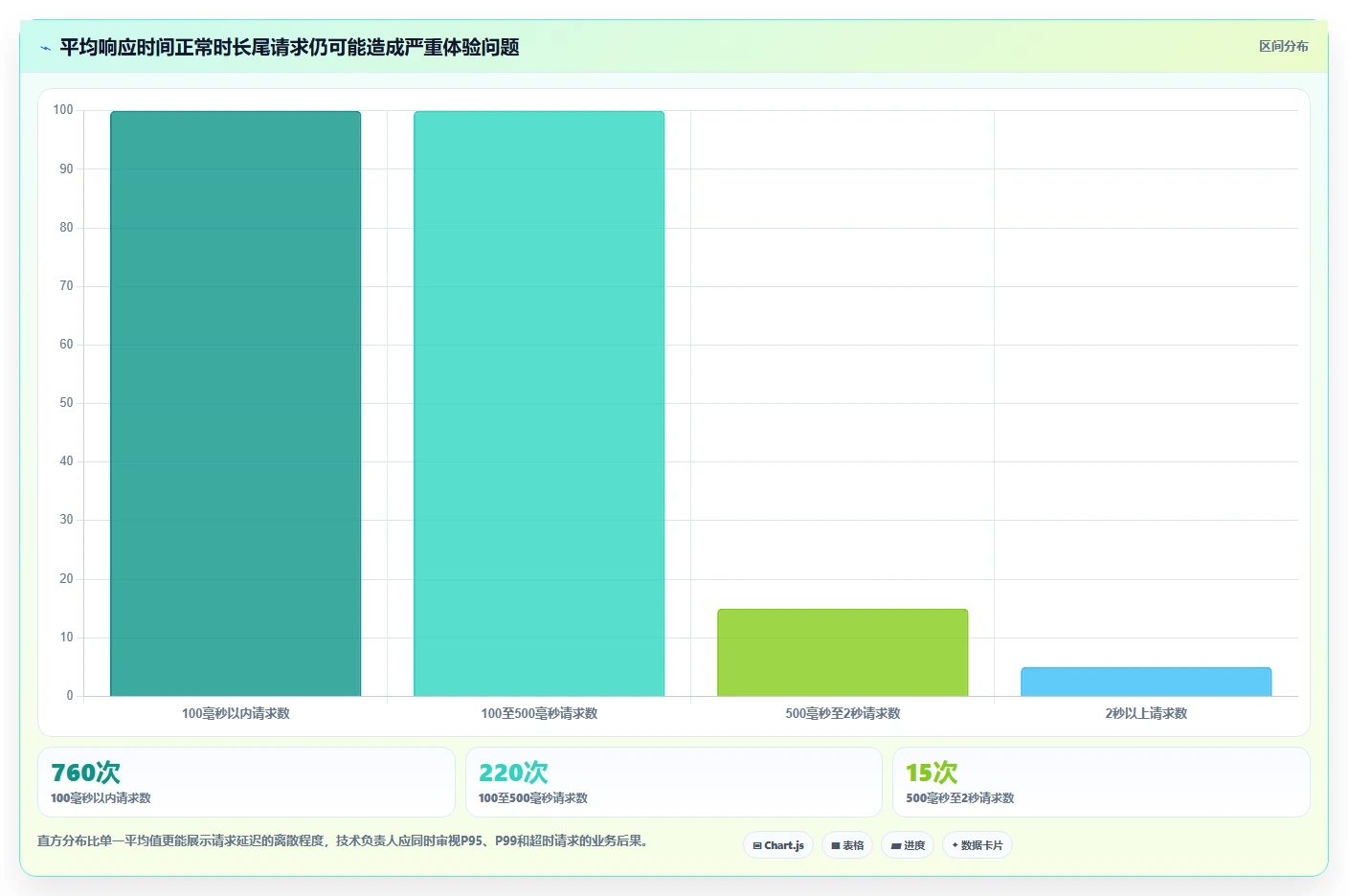
Task: Click the x-axis label 500毫秒至2秒请求数
Action: coord(842,713)
